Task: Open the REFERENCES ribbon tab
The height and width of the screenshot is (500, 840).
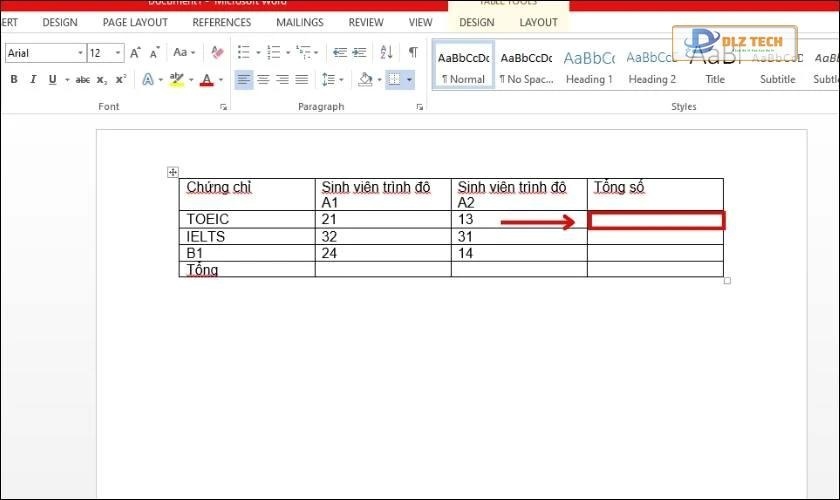Action: (222, 22)
